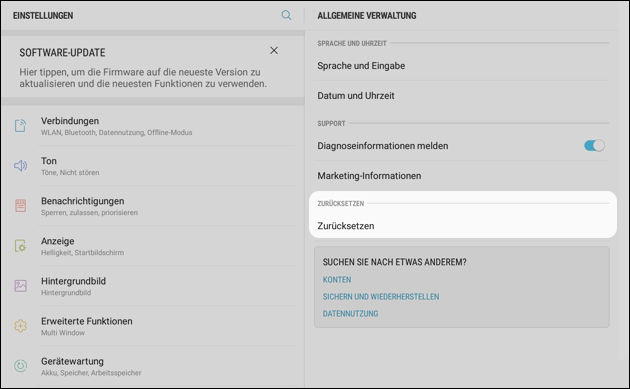
Task: Tap the 'Suchen Sie nach etwas anderem?' heading
Action: pyautogui.click(x=395, y=262)
